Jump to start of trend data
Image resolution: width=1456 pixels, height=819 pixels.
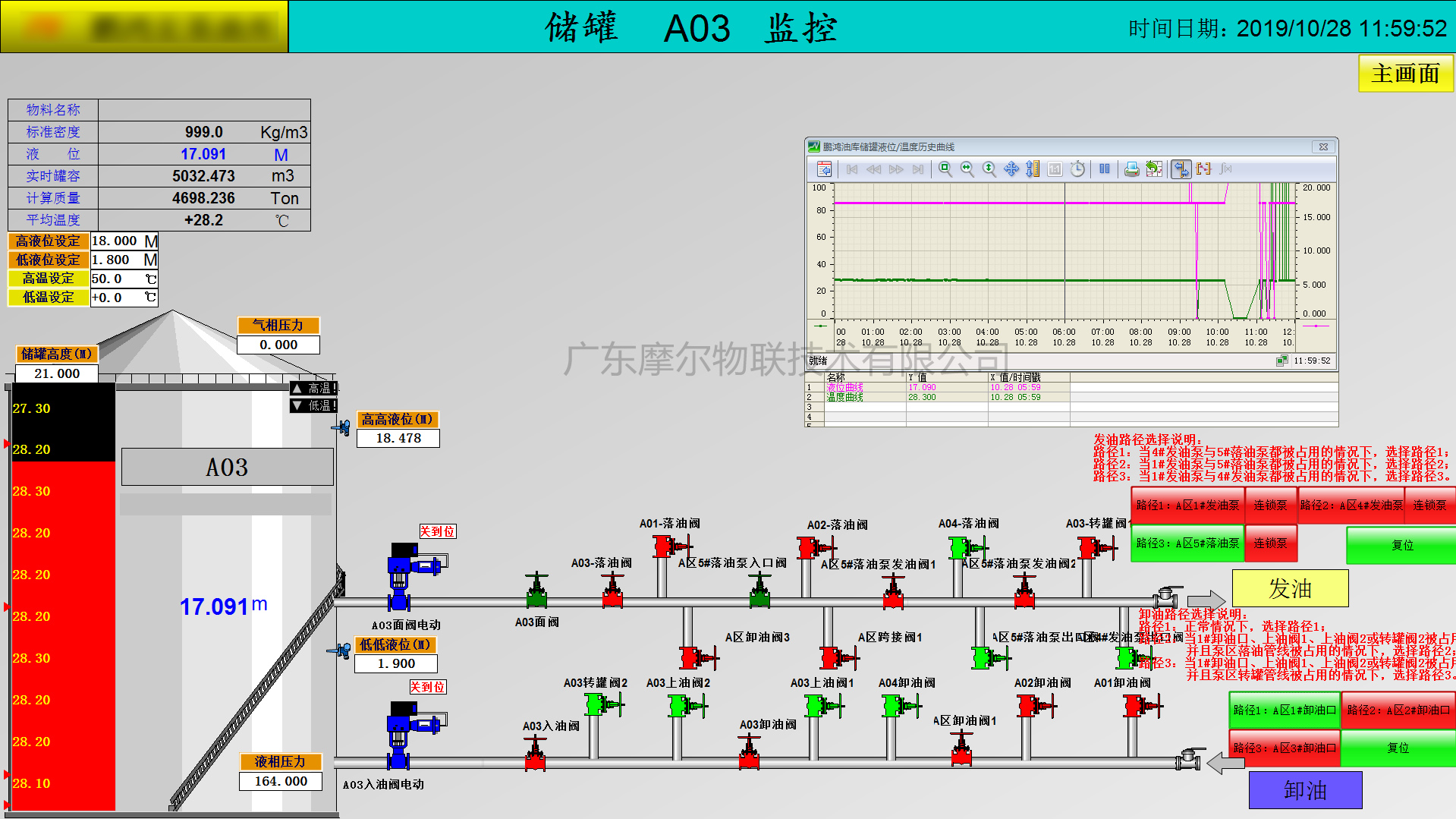click(851, 169)
